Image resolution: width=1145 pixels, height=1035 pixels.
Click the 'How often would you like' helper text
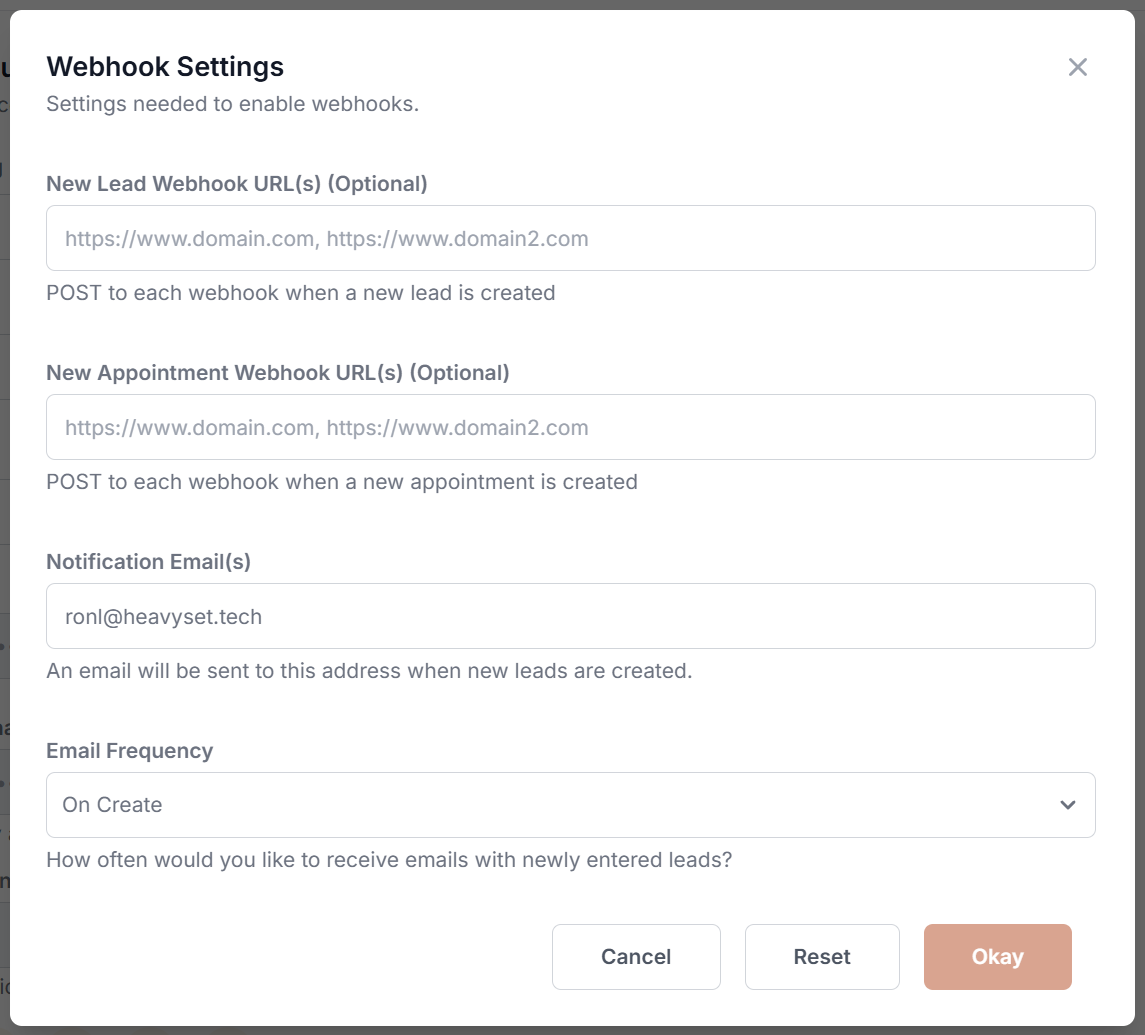[389, 859]
